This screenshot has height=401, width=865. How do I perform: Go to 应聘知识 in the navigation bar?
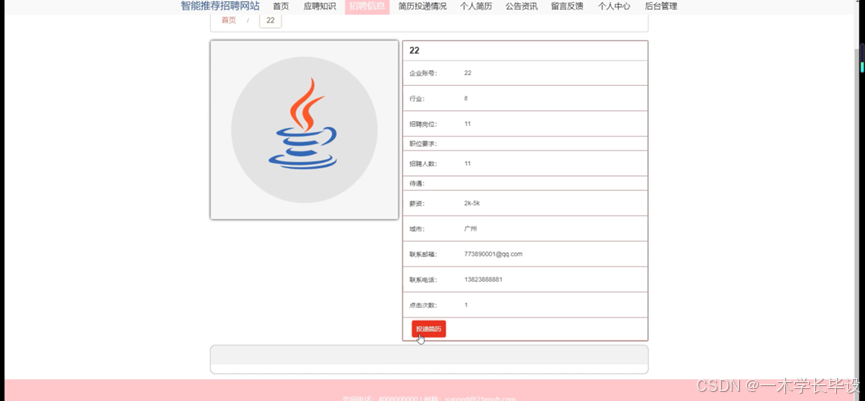click(319, 7)
